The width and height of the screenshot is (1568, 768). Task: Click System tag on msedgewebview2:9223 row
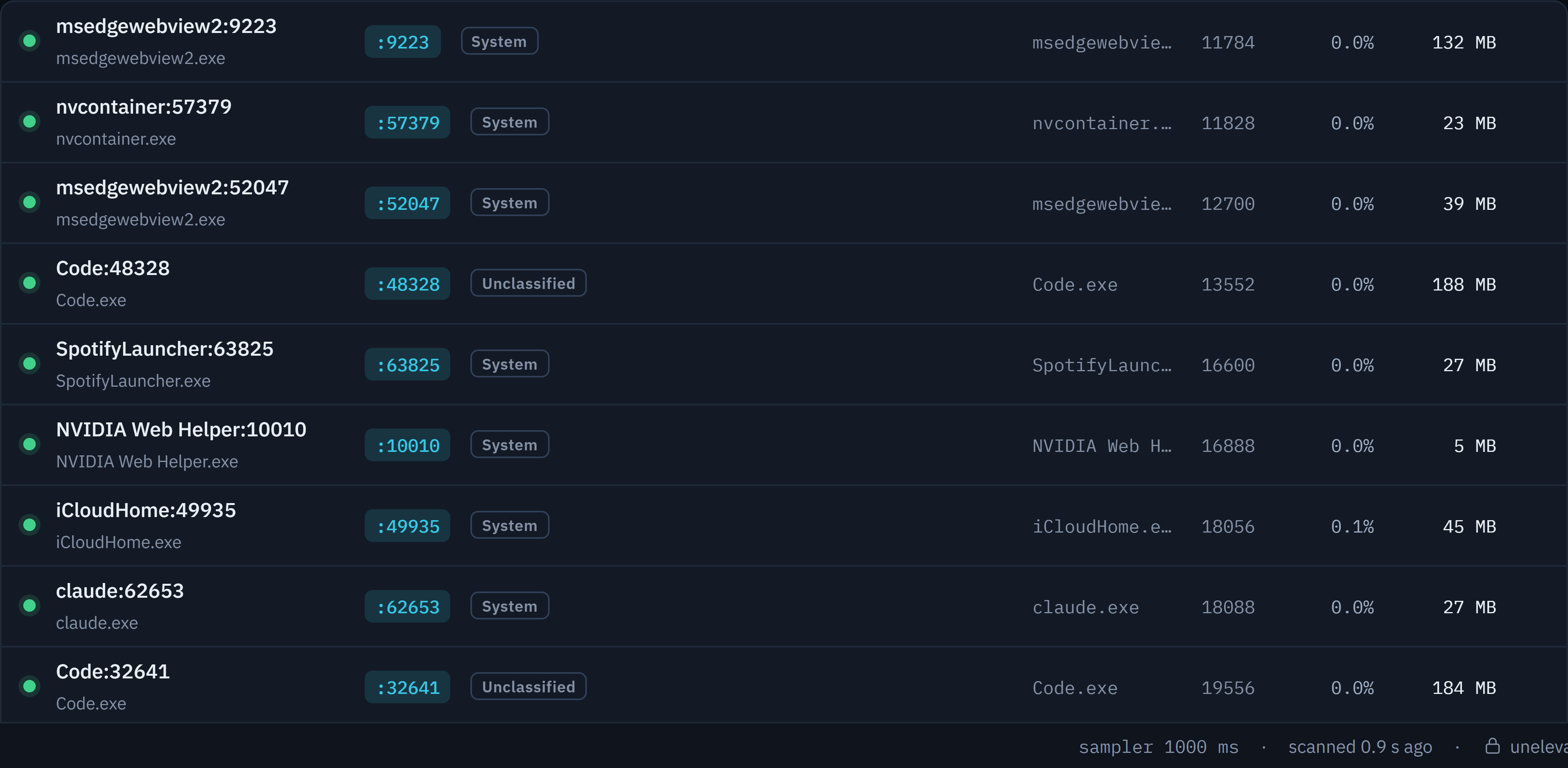coord(499,41)
